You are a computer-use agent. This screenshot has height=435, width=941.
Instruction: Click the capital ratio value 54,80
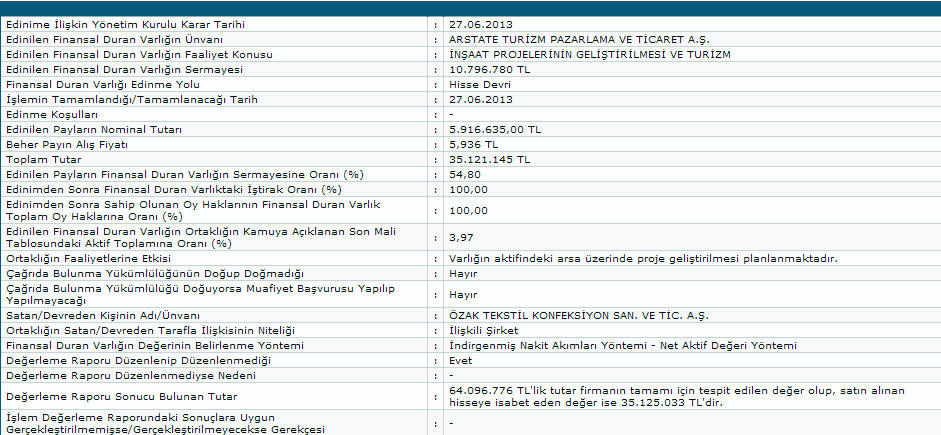465,174
